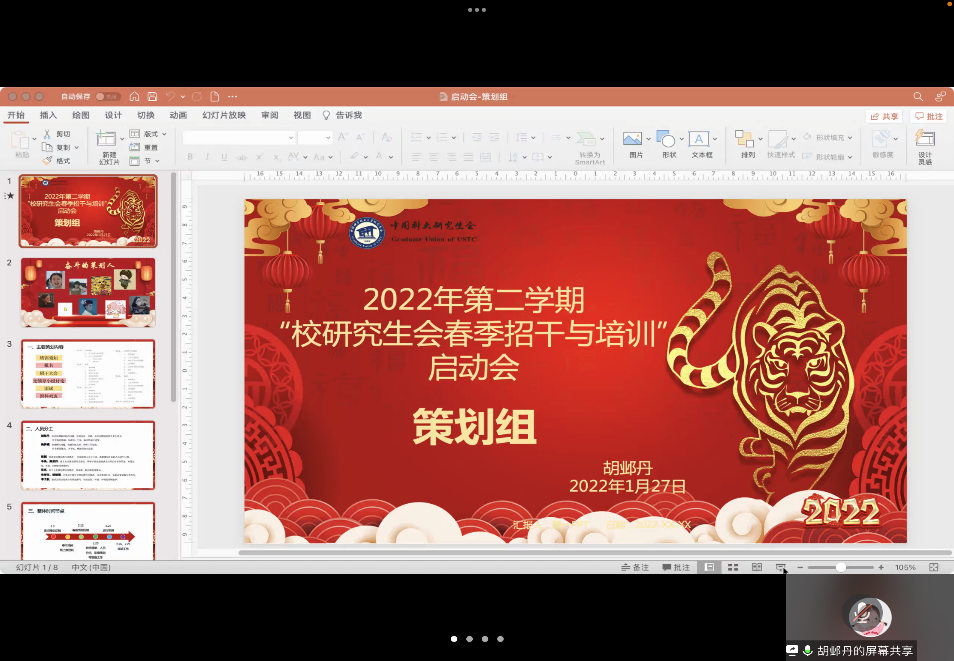The height and width of the screenshot is (661, 954).
Task: Switch to slide sorter view icon
Action: click(733, 567)
